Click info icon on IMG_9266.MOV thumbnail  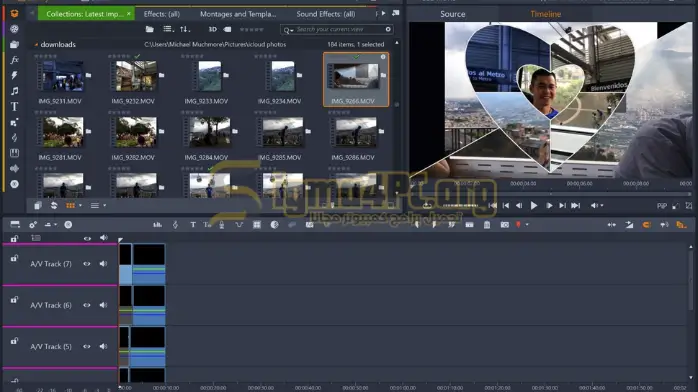(383, 57)
